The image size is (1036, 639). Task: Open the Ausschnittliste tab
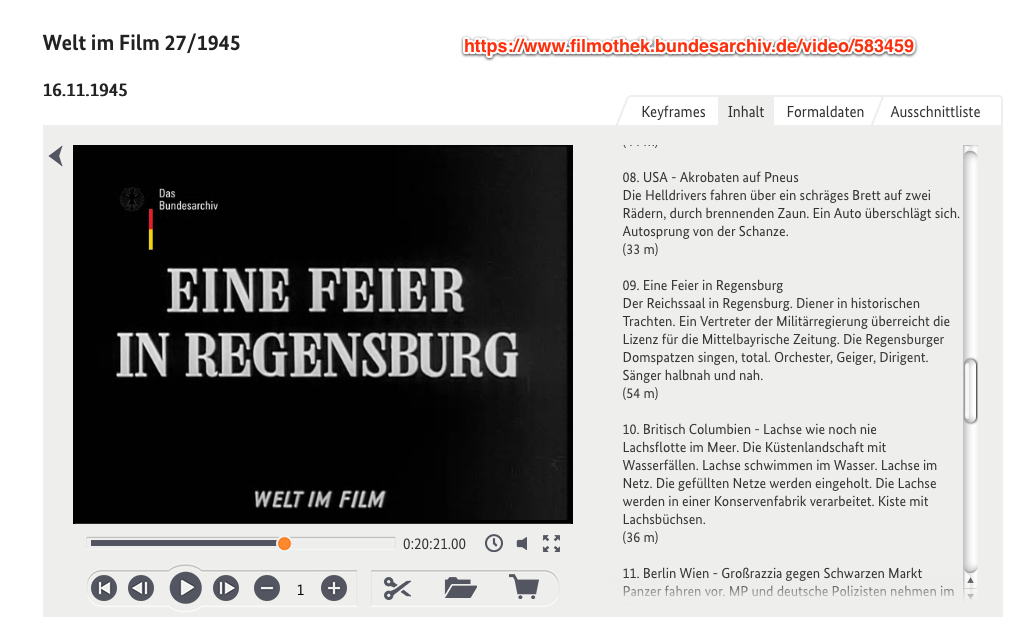pyautogui.click(x=935, y=112)
